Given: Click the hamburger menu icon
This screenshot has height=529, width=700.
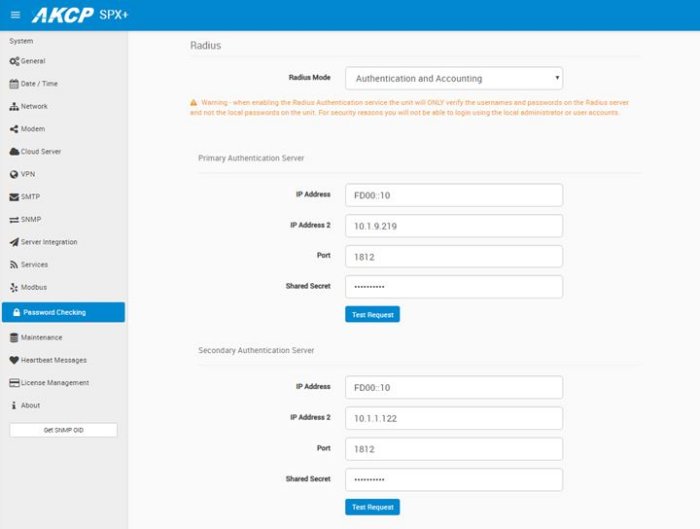Looking at the screenshot, I should [x=14, y=15].
